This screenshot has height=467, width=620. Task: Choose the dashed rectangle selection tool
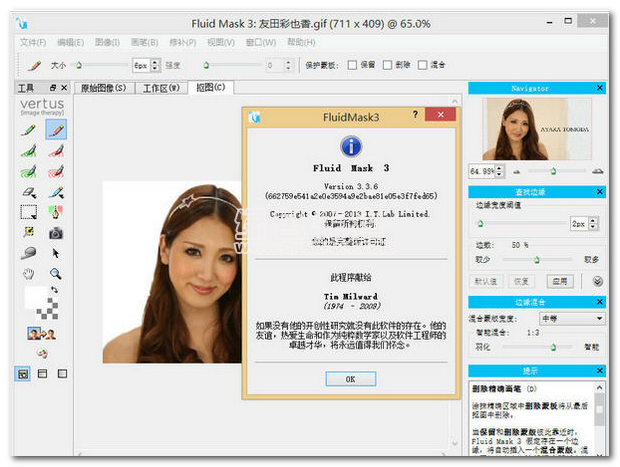tap(28, 212)
